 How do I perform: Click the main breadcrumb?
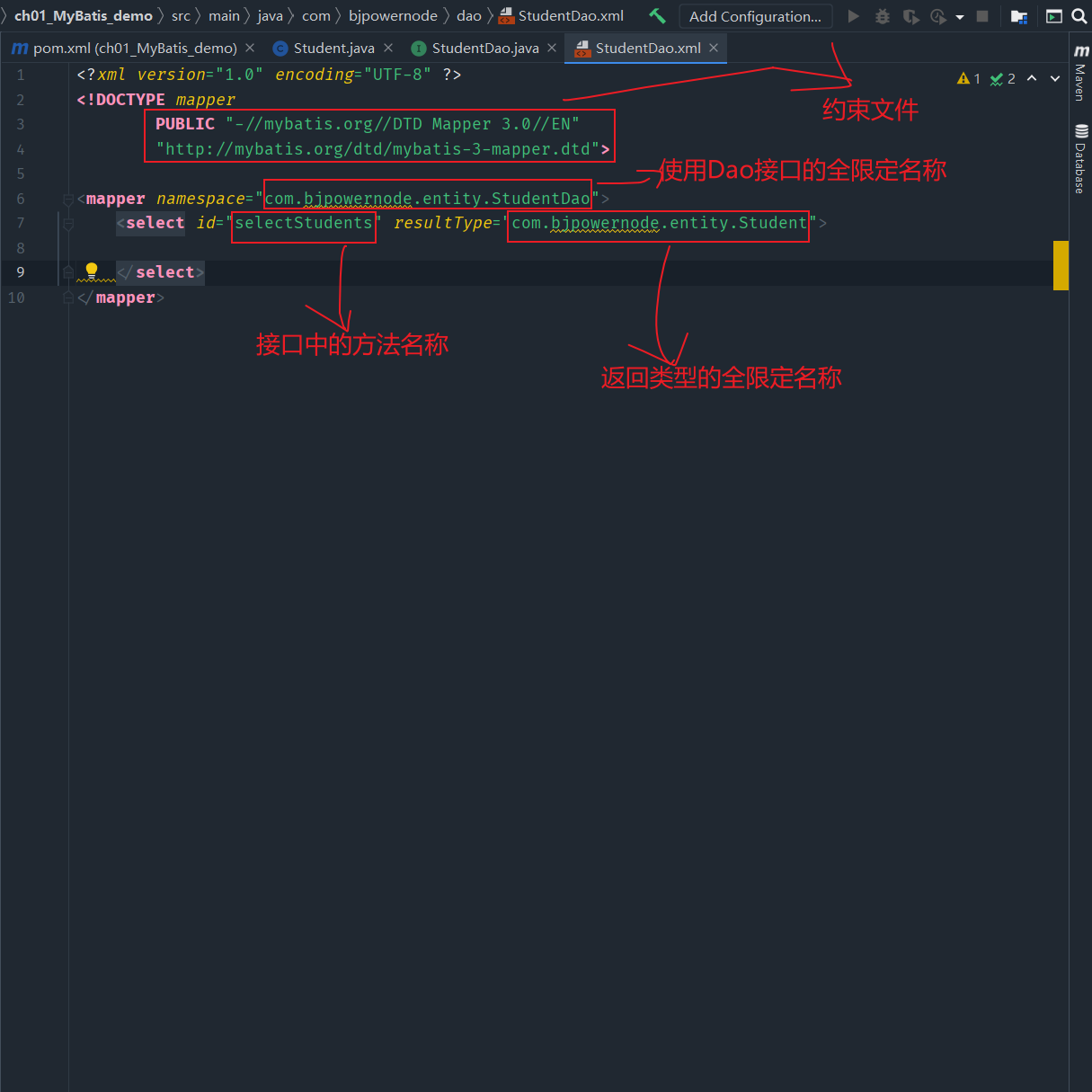[224, 16]
